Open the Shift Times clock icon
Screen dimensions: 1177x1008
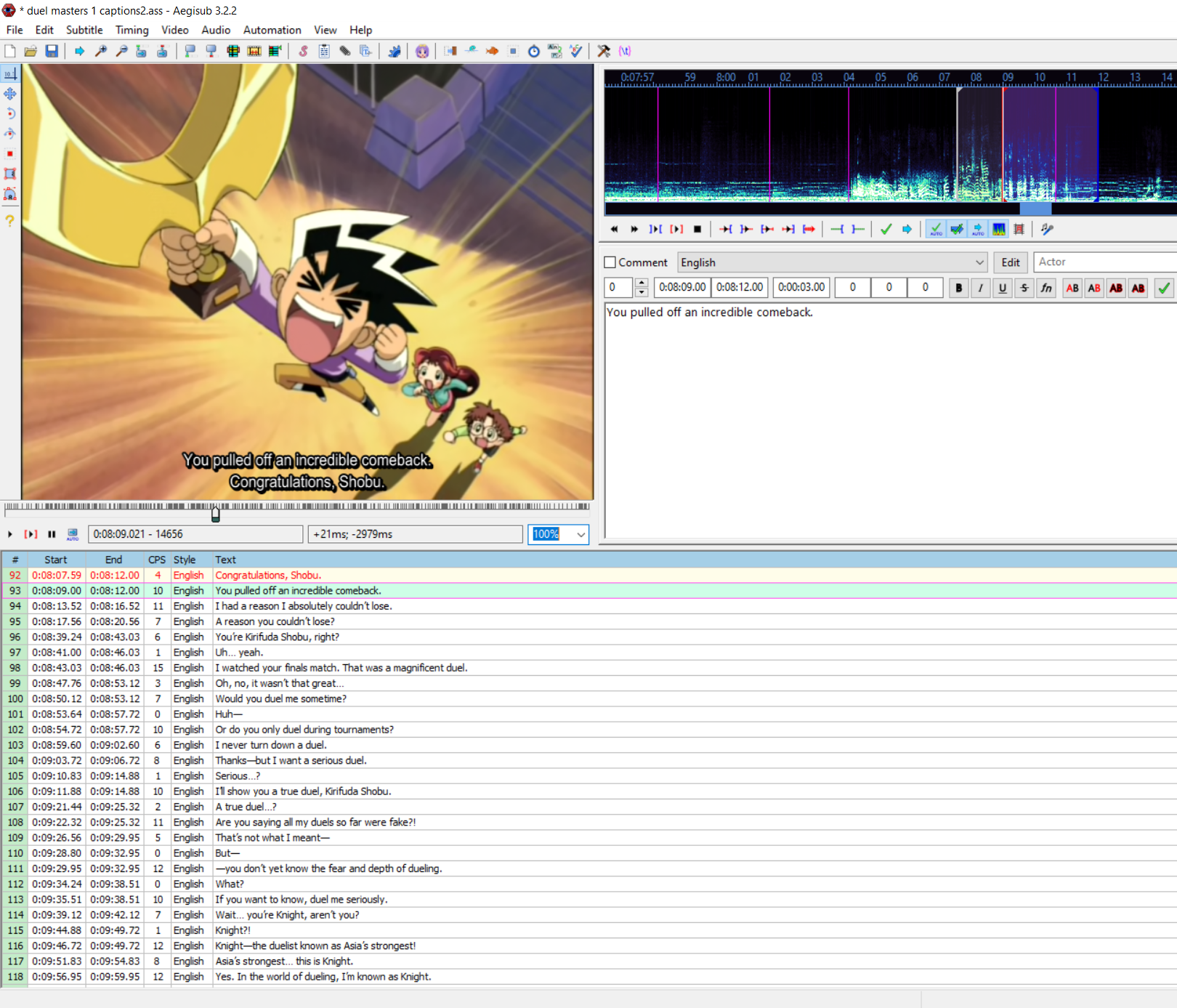(534, 51)
